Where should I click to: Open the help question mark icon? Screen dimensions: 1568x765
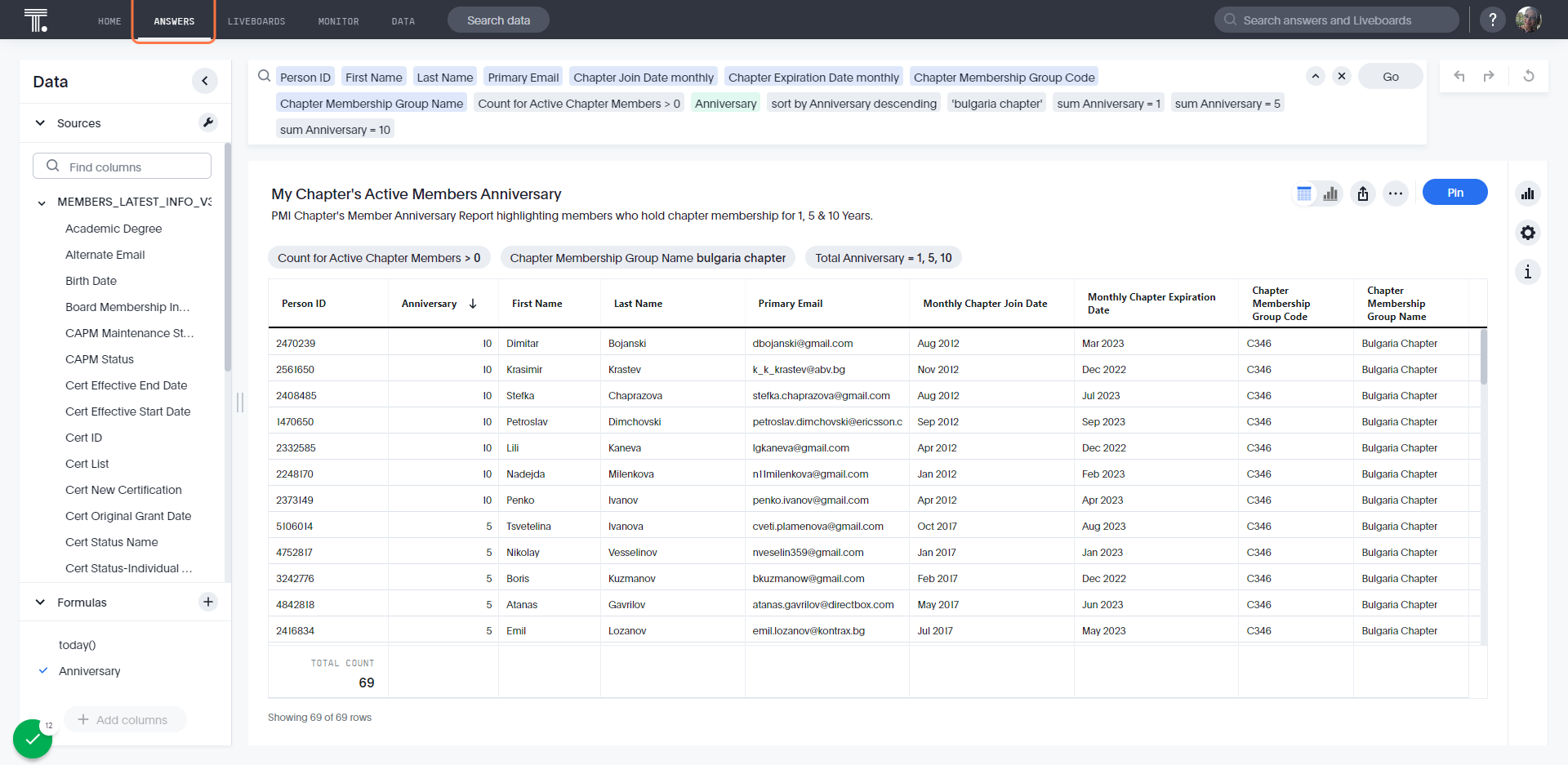[x=1493, y=20]
